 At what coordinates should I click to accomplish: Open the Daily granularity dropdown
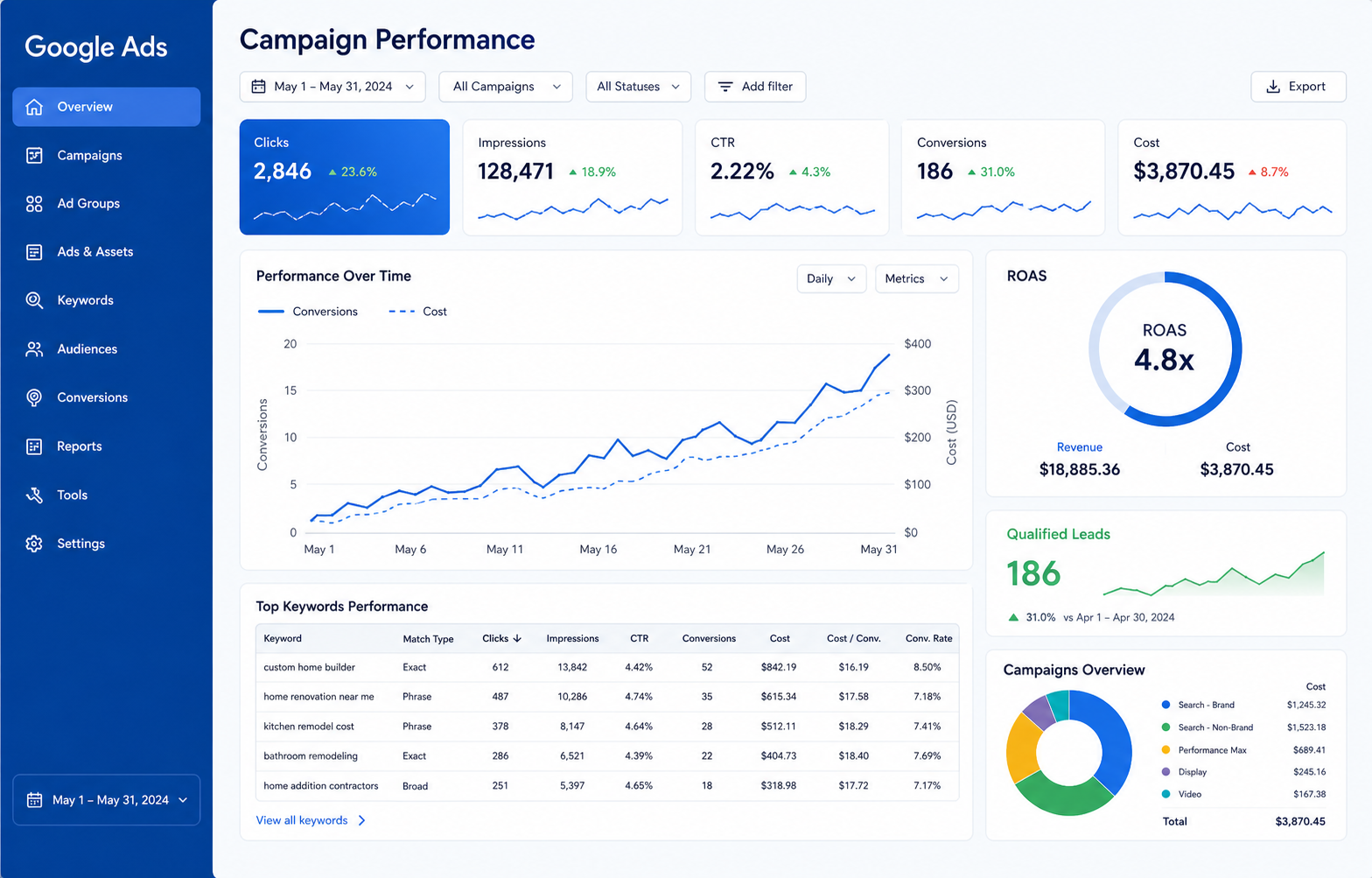(x=831, y=279)
